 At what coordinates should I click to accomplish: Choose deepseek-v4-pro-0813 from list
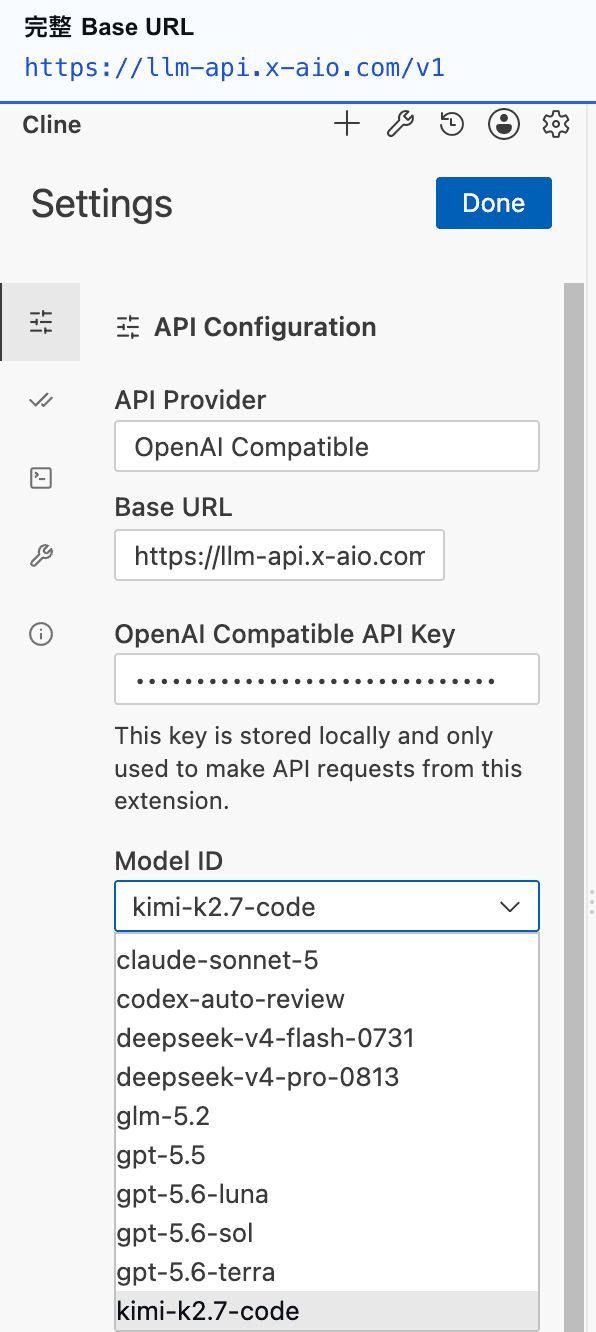327,1077
